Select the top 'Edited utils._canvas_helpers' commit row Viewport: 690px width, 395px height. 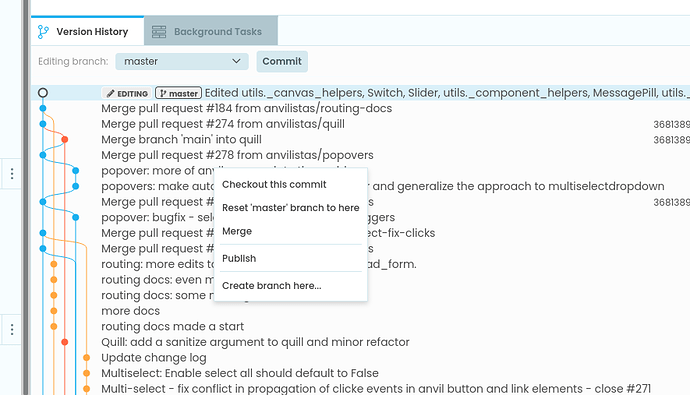click(360, 93)
